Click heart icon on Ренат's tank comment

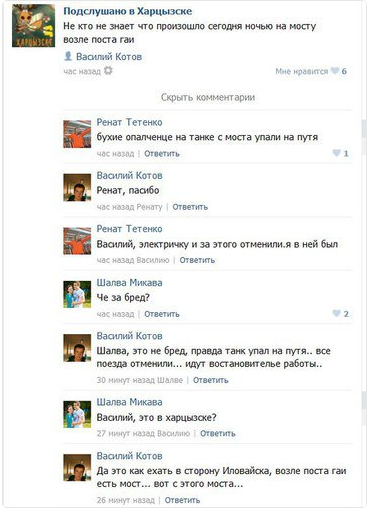point(337,153)
